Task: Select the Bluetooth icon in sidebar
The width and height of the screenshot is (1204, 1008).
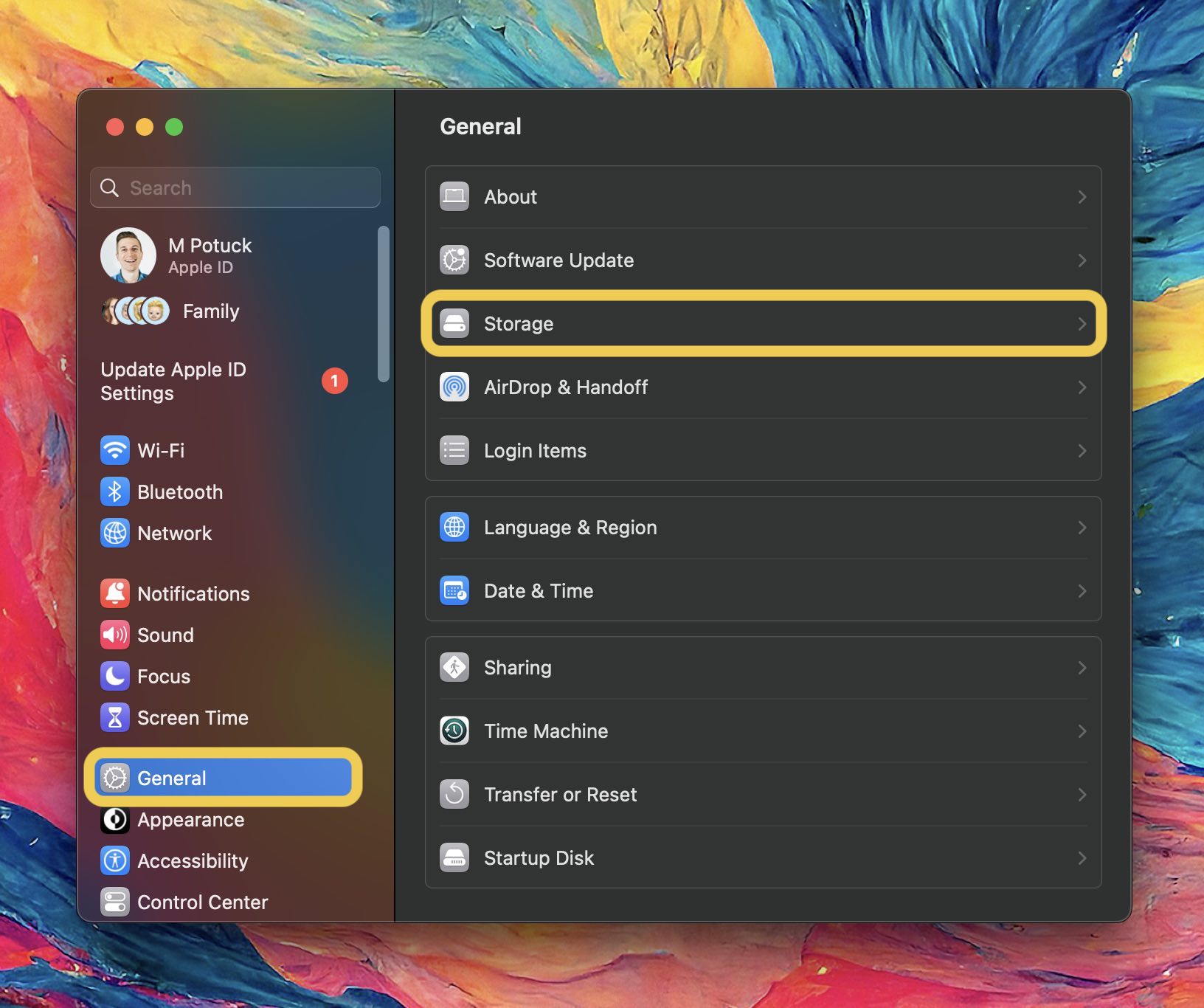Action: (114, 491)
